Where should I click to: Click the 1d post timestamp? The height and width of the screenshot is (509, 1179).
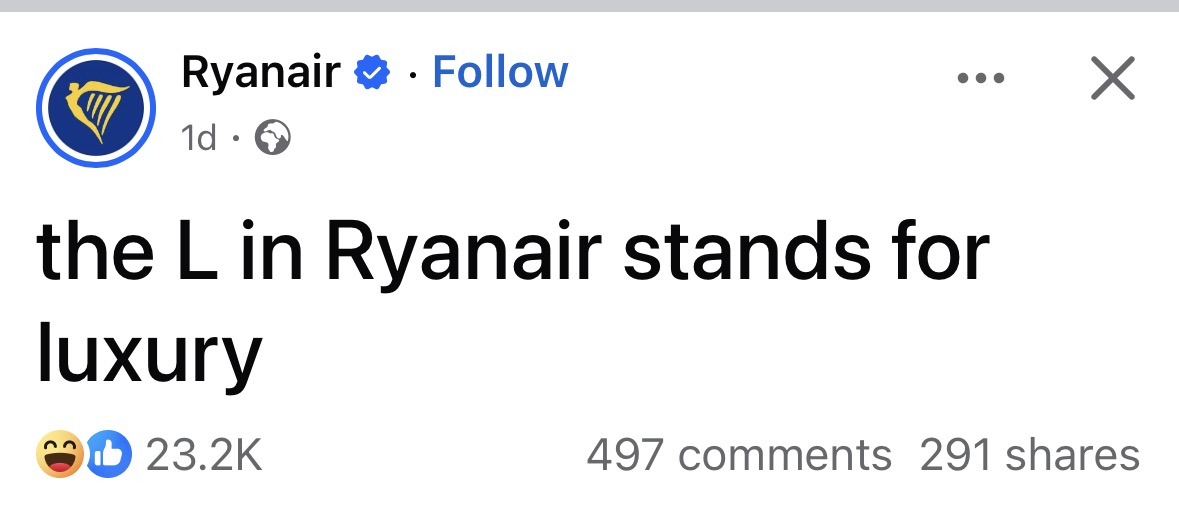point(199,139)
